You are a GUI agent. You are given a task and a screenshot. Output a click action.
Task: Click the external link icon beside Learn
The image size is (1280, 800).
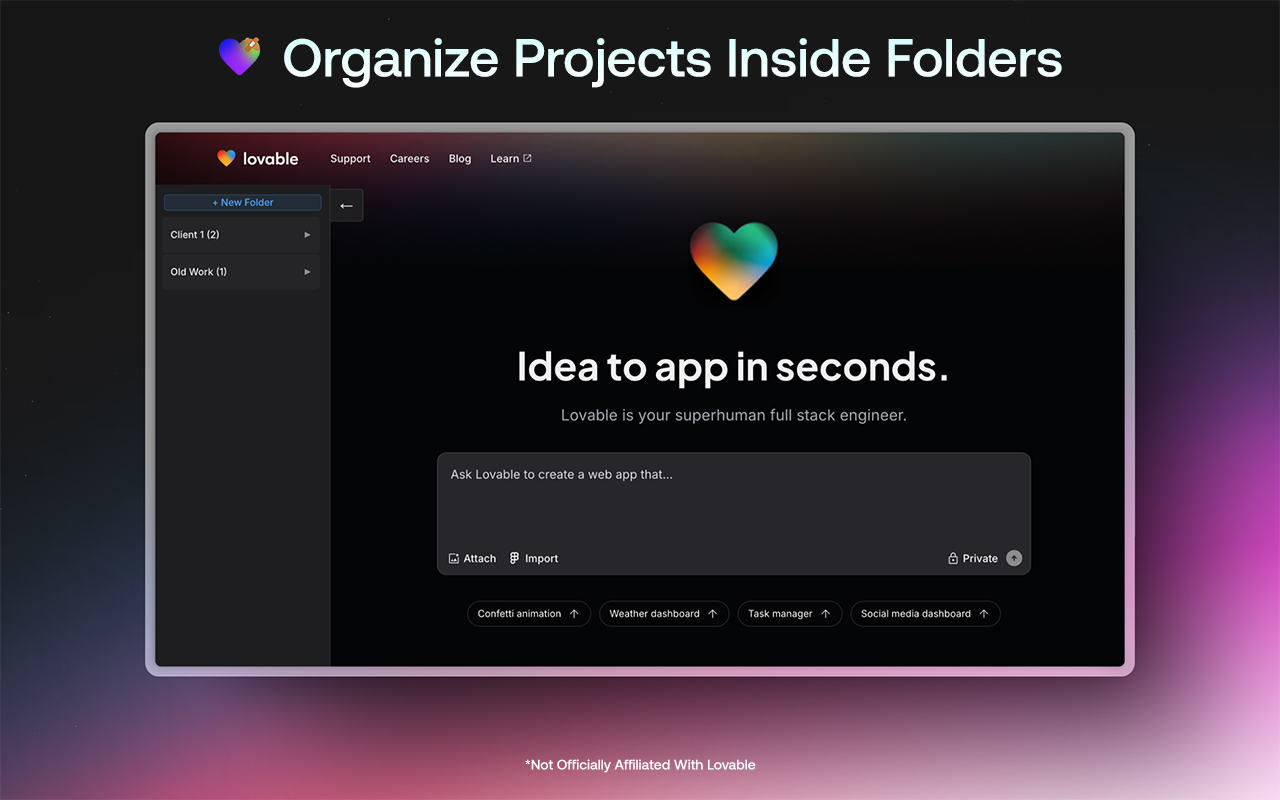point(527,157)
